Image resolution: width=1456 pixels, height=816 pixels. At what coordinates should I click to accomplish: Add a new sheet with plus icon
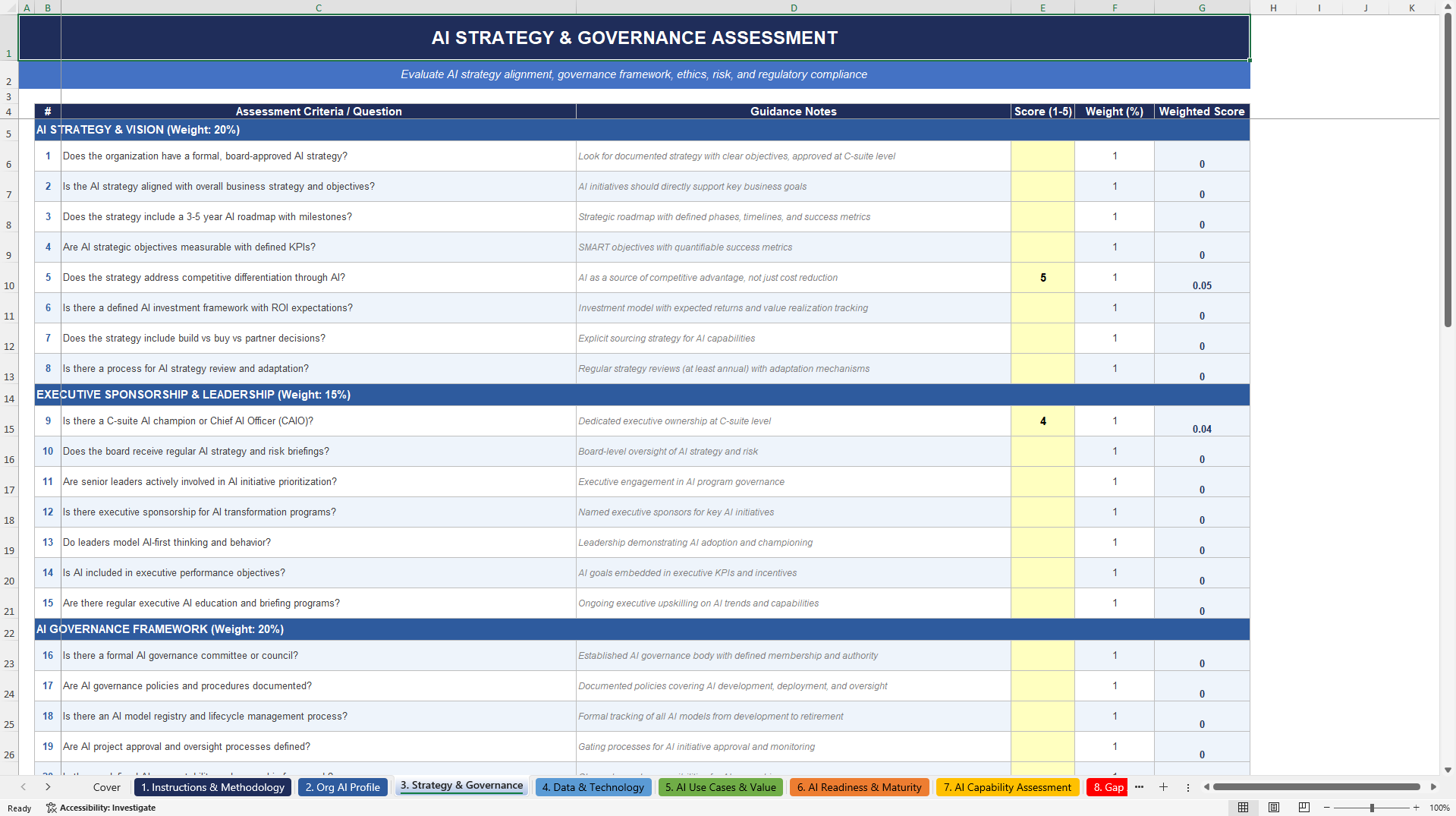pyautogui.click(x=1163, y=787)
